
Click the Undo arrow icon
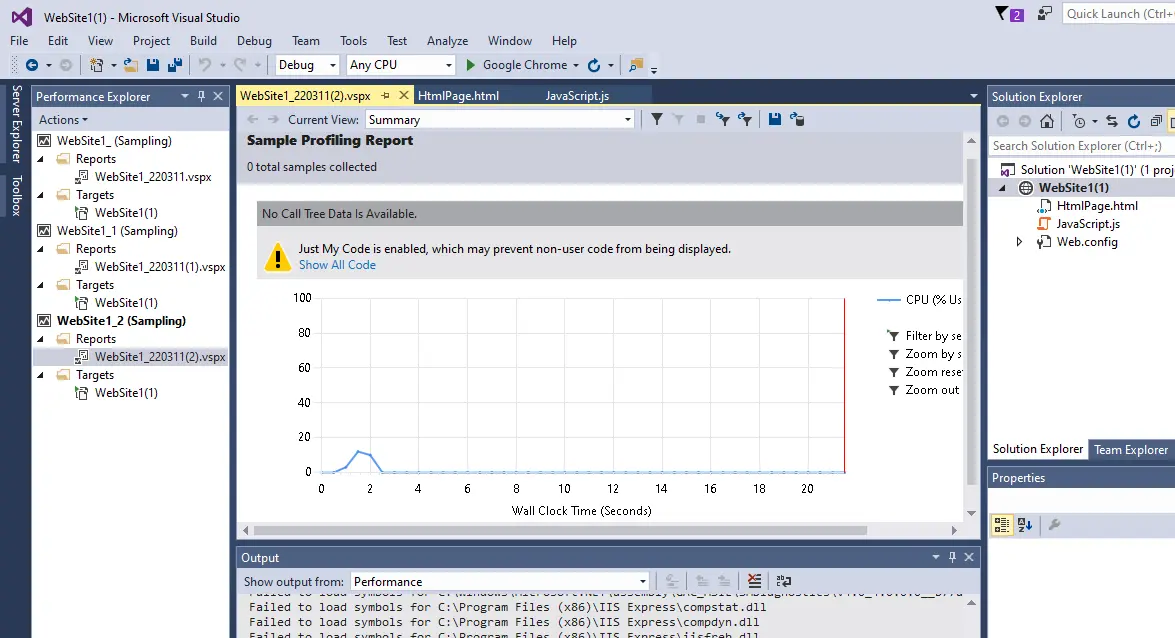[x=205, y=65]
